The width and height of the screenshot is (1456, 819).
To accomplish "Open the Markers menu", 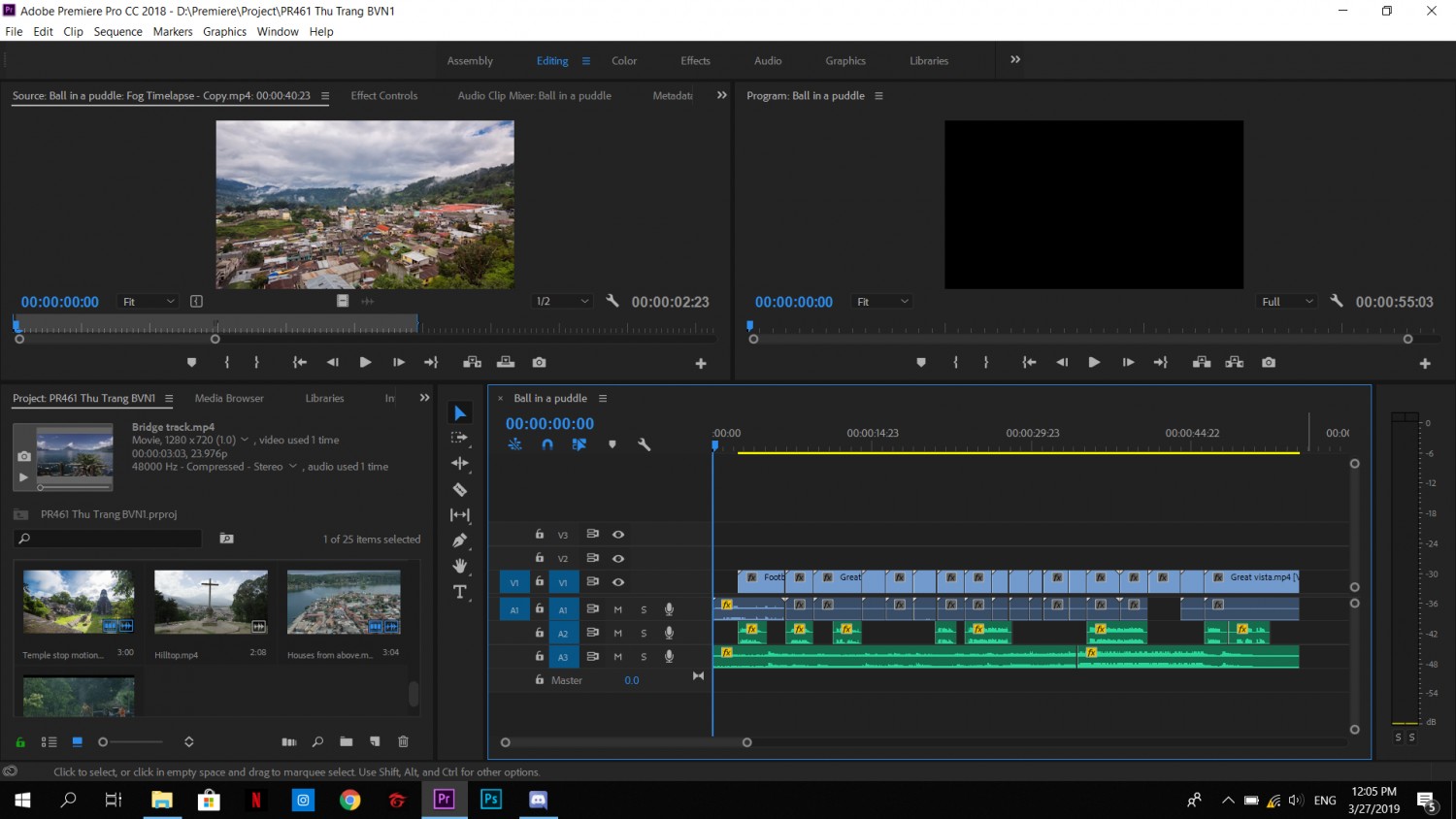I will tap(173, 31).
